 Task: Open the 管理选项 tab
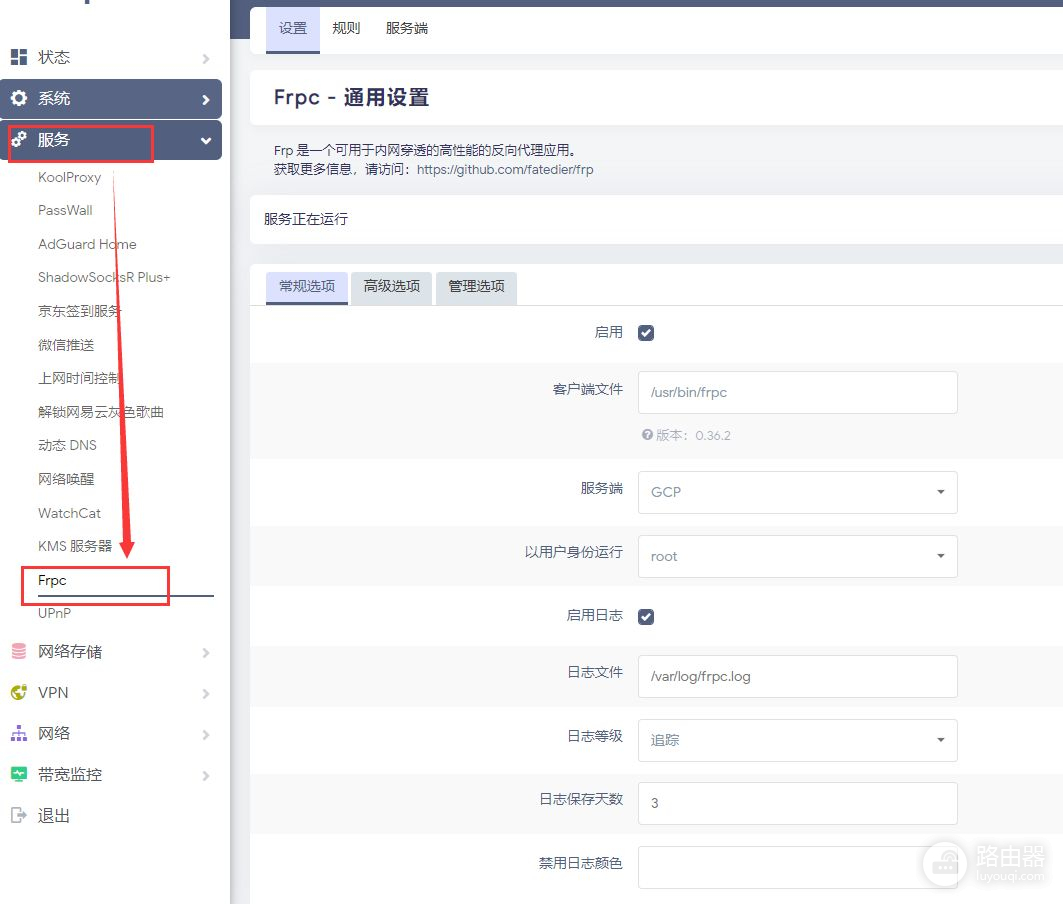coord(476,287)
